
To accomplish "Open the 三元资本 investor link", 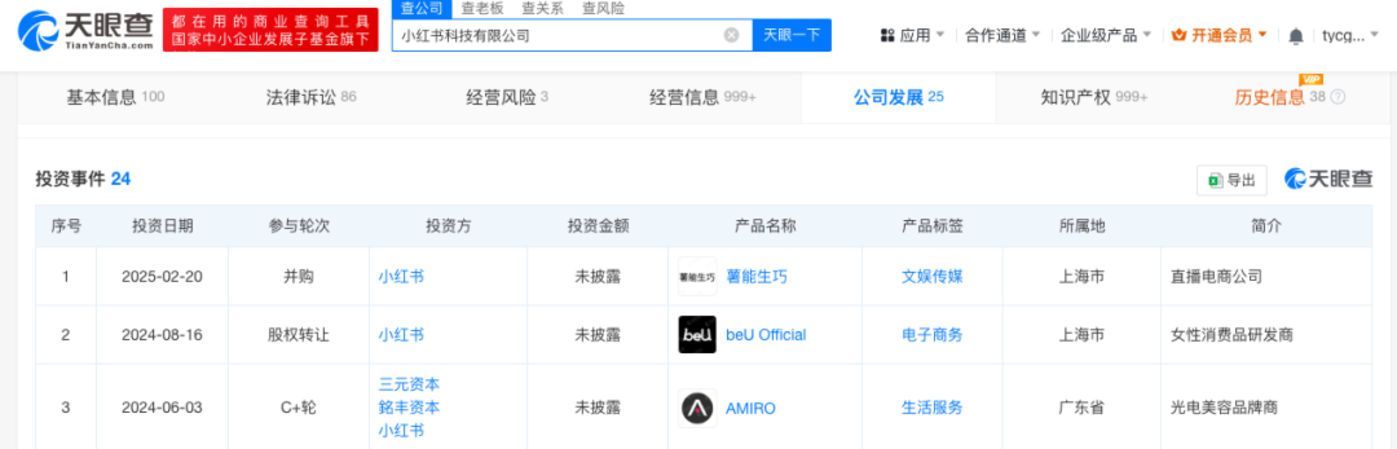I will tap(409, 384).
